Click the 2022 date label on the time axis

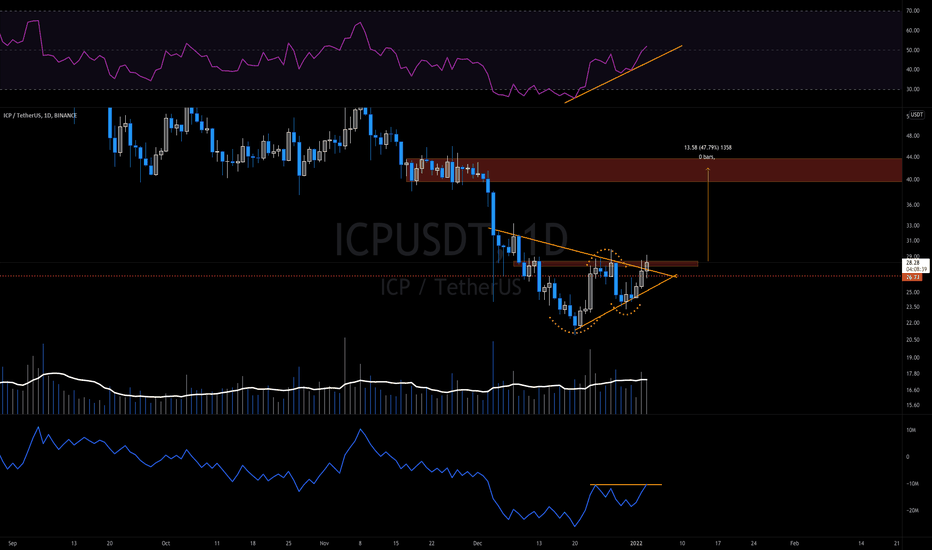pos(636,543)
